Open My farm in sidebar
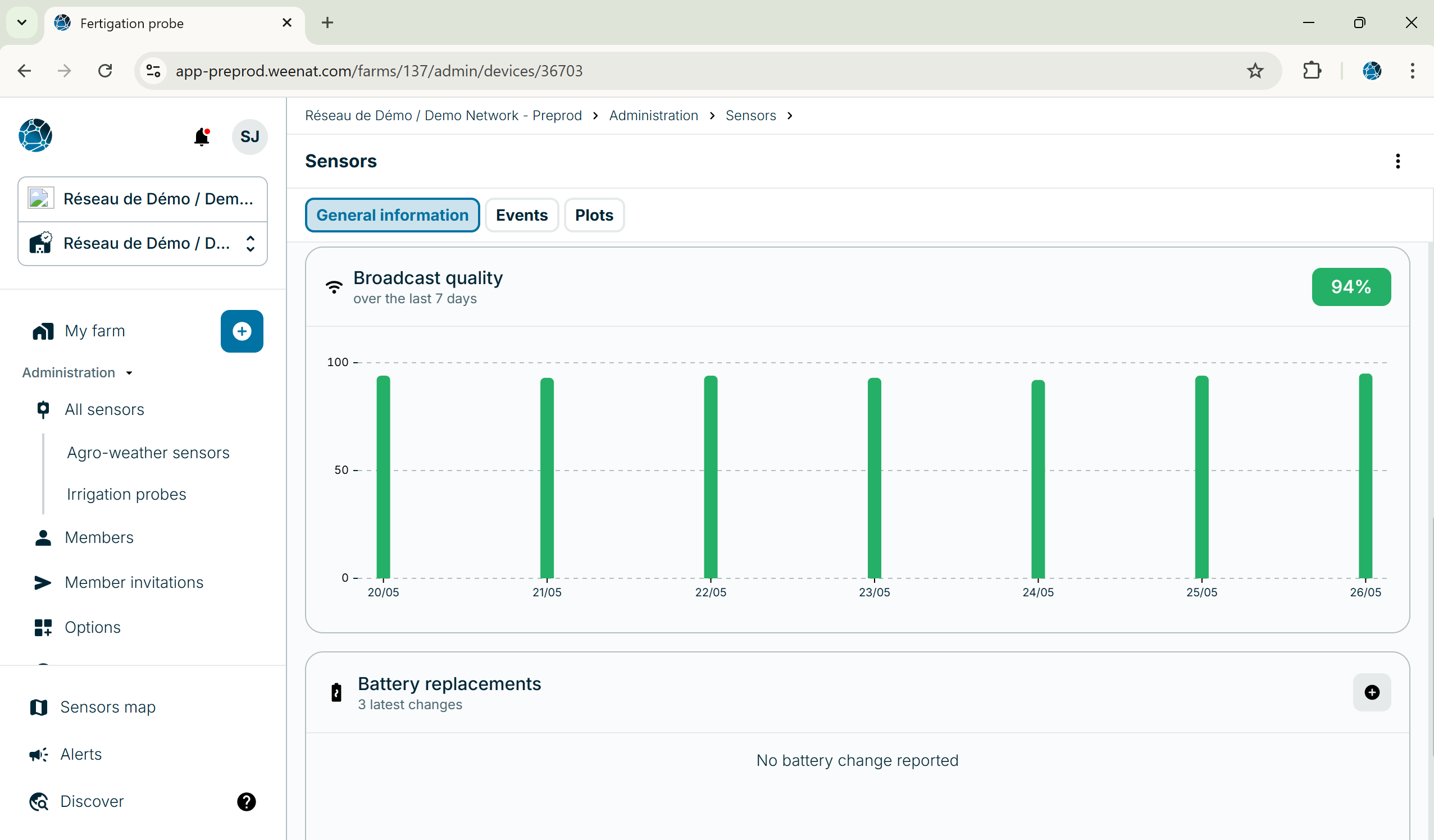Screen dimensions: 1434x840 [94, 331]
